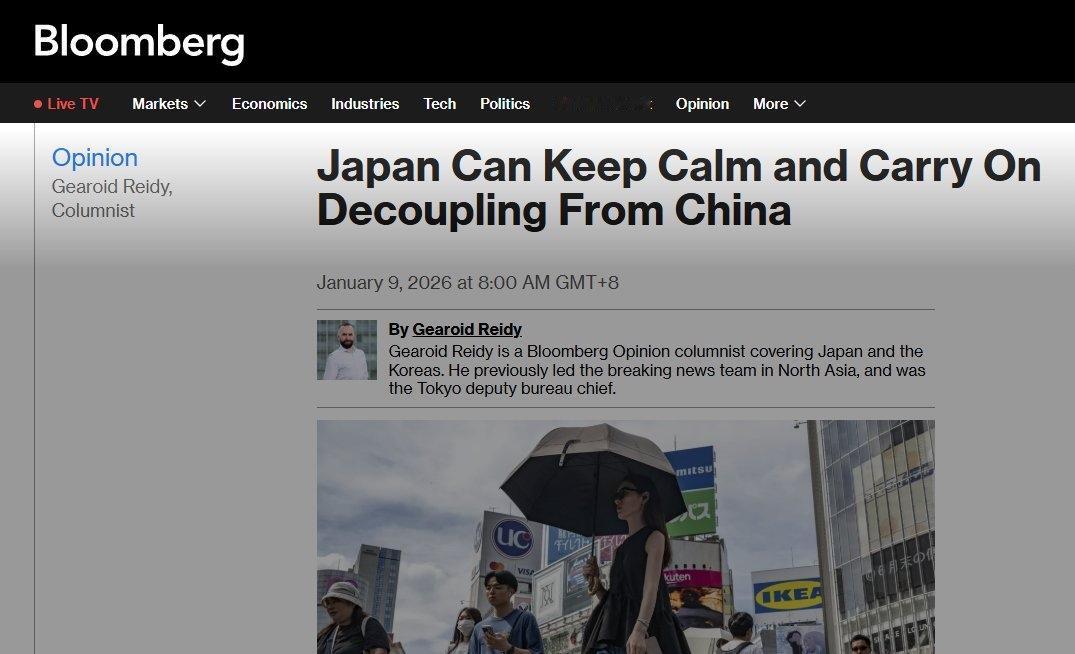
Task: Click the chevron arrow next to Markets
Action: tap(199, 103)
